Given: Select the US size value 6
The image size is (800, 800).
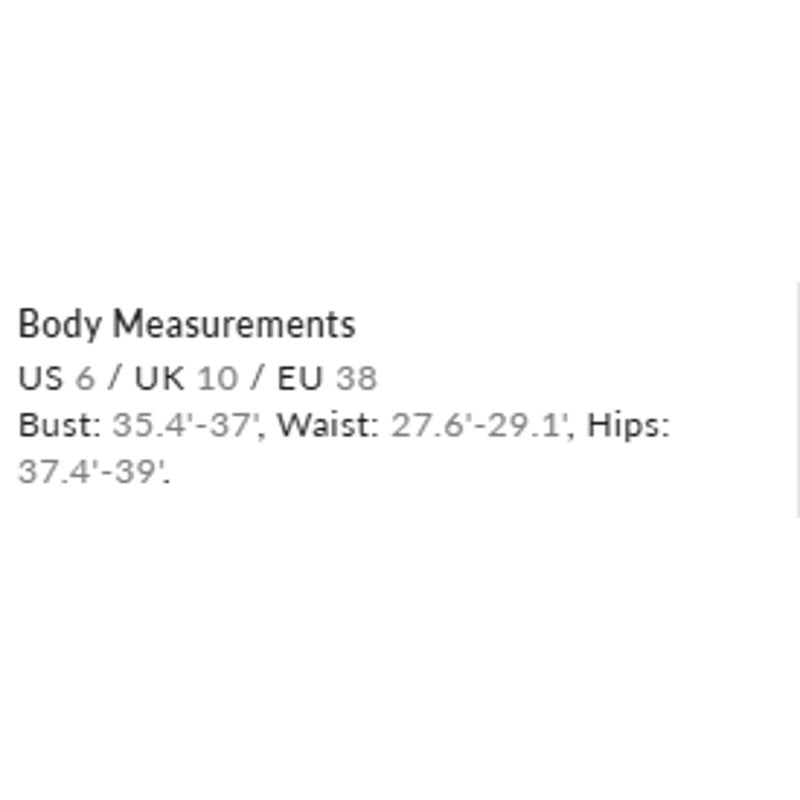Looking at the screenshot, I should pos(84,378).
